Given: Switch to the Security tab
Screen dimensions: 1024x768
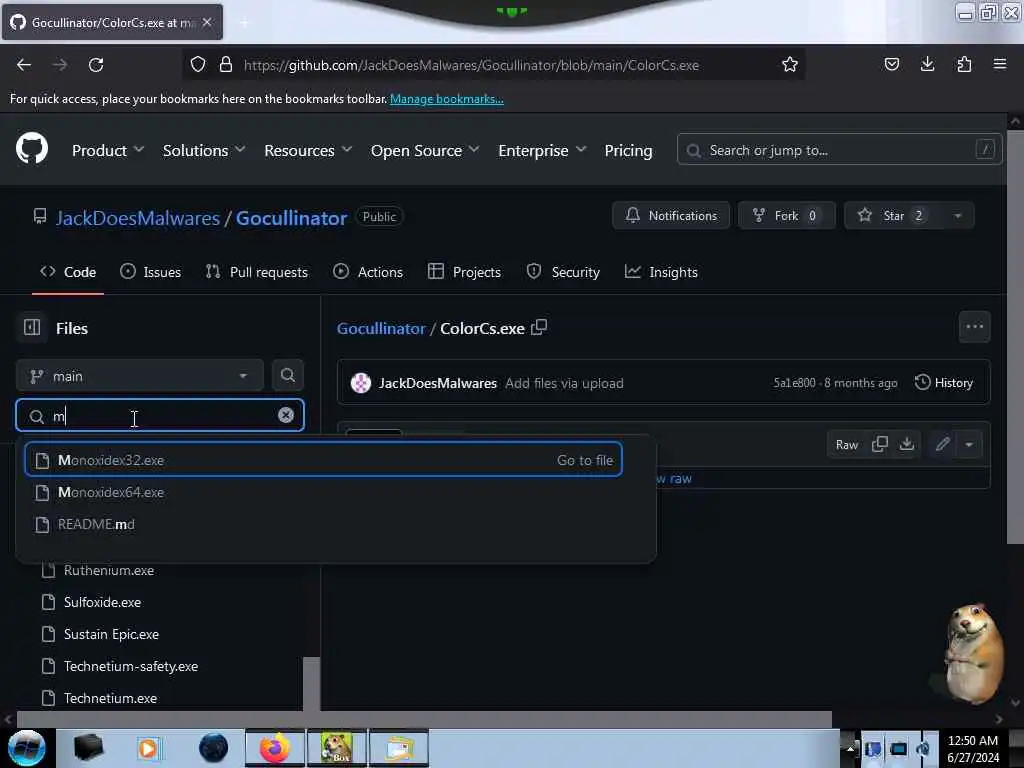Looking at the screenshot, I should [564, 272].
